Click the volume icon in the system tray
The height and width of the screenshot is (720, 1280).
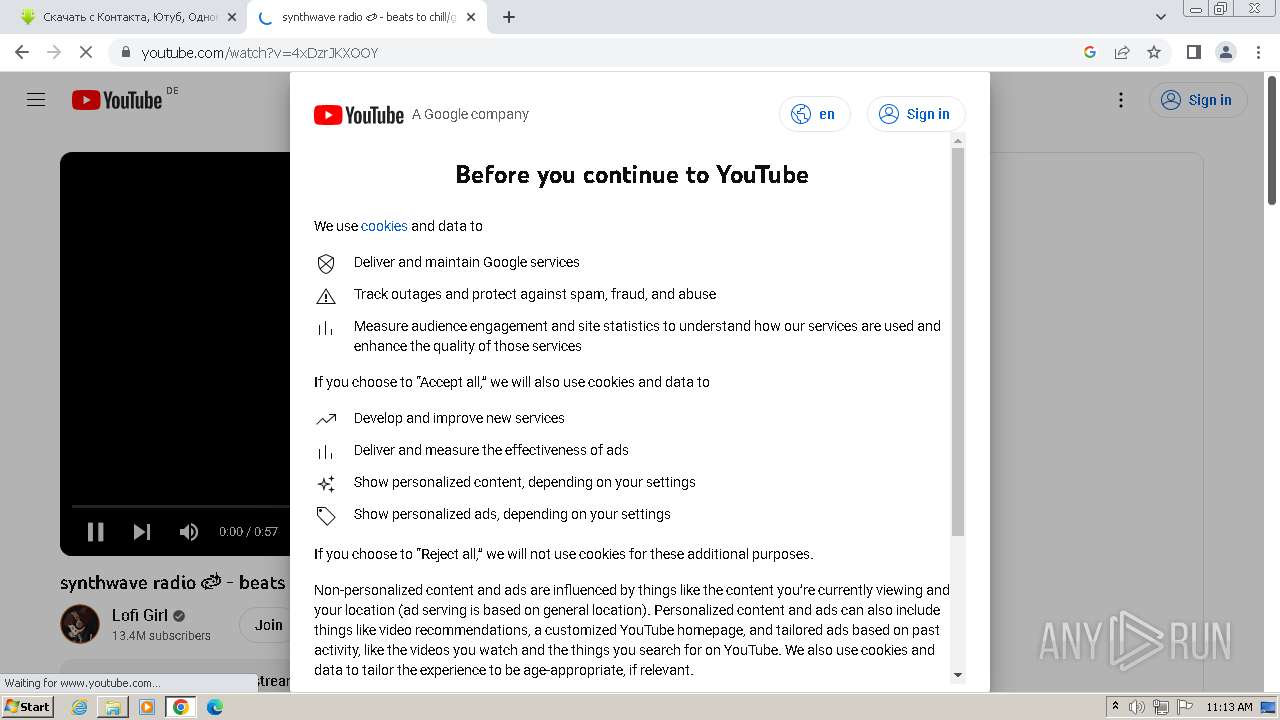(1137, 707)
